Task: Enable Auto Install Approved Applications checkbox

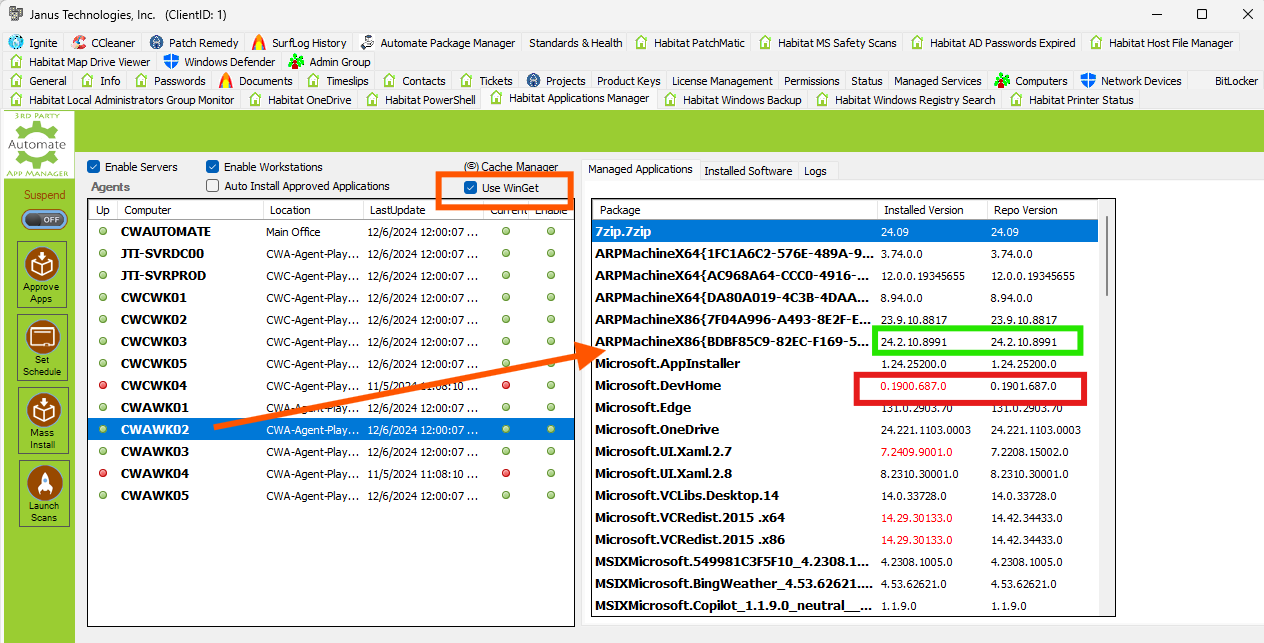Action: (x=212, y=186)
